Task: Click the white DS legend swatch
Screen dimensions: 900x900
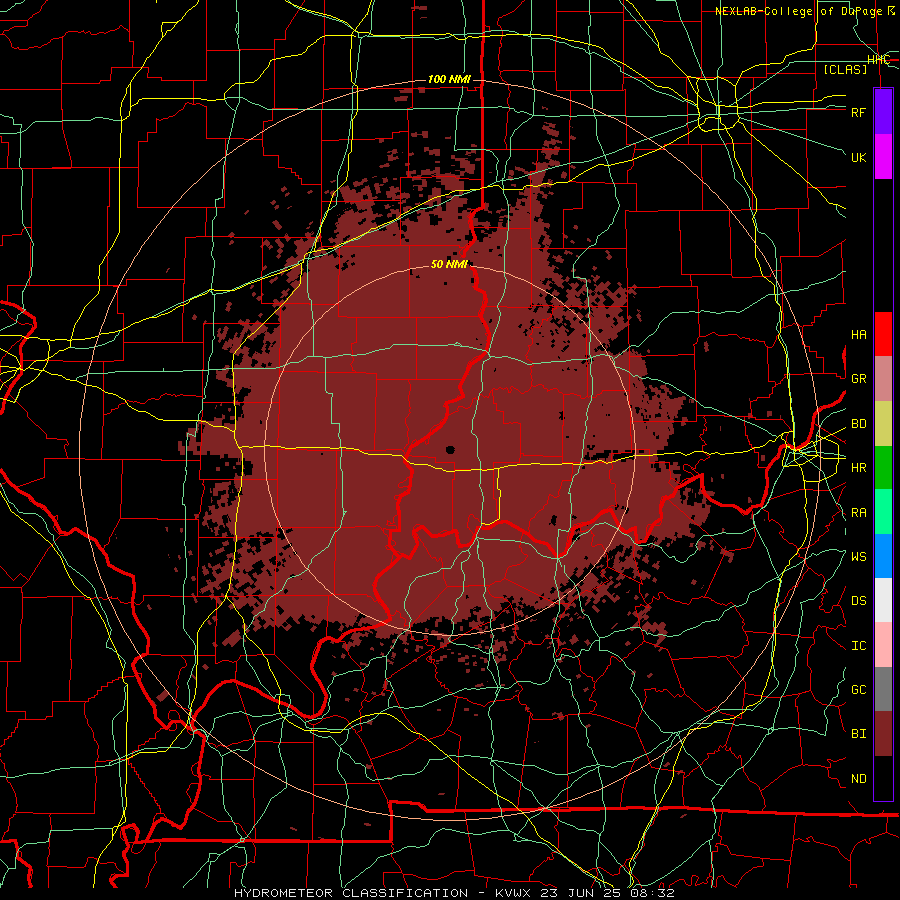Action: point(883,600)
